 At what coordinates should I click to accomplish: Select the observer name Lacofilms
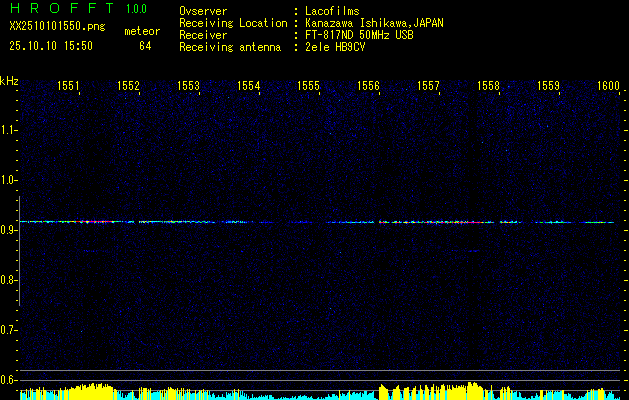coord(340,10)
